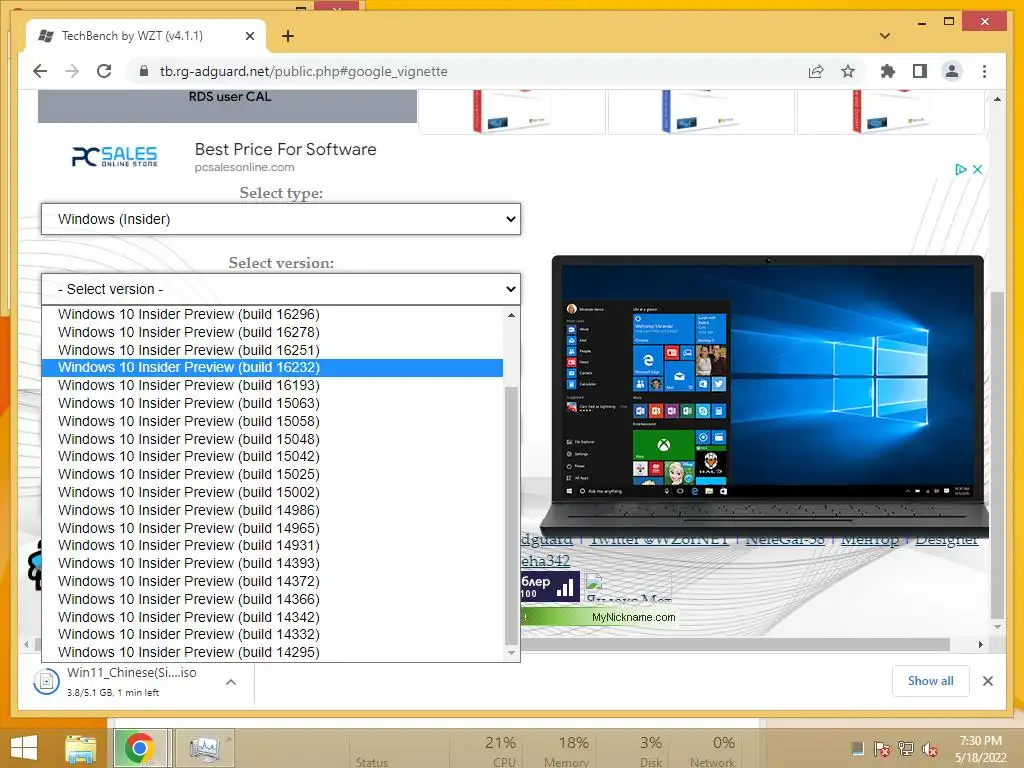1024x768 pixels.
Task: Choose build 14295 from the list
Action: tap(272, 652)
